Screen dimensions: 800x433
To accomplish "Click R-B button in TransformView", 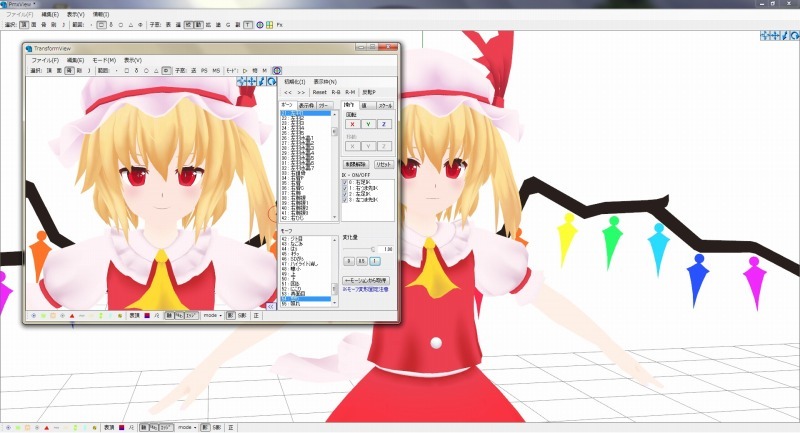I will (336, 92).
